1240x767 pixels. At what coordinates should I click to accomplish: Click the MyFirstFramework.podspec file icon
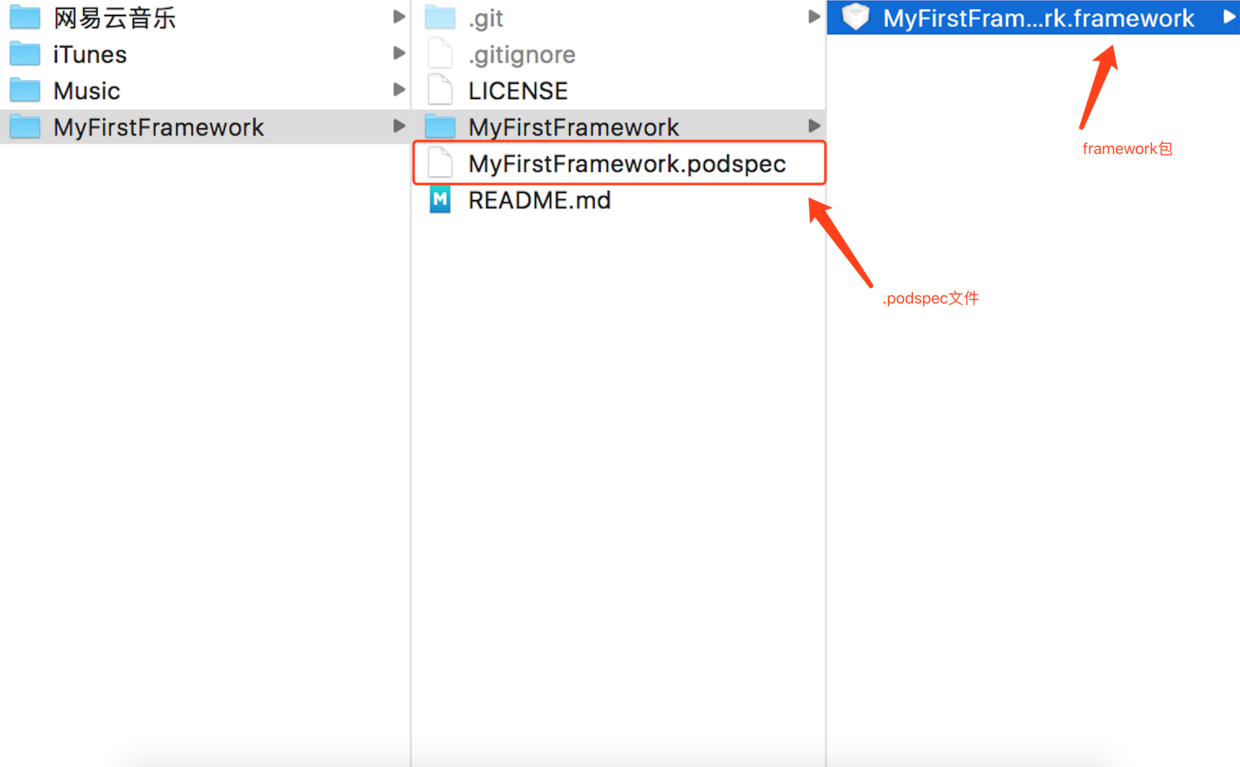(x=440, y=163)
